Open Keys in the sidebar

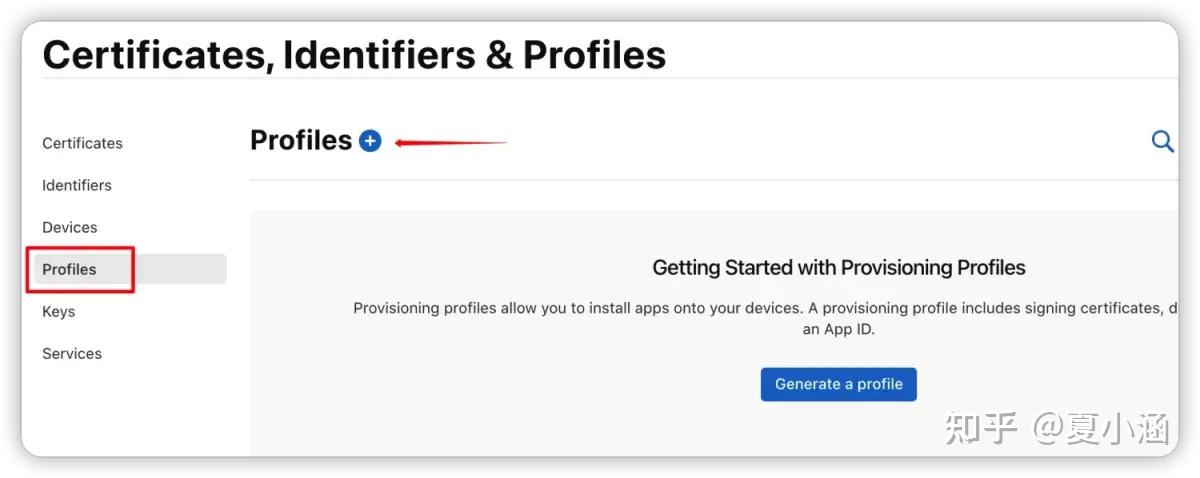point(59,311)
